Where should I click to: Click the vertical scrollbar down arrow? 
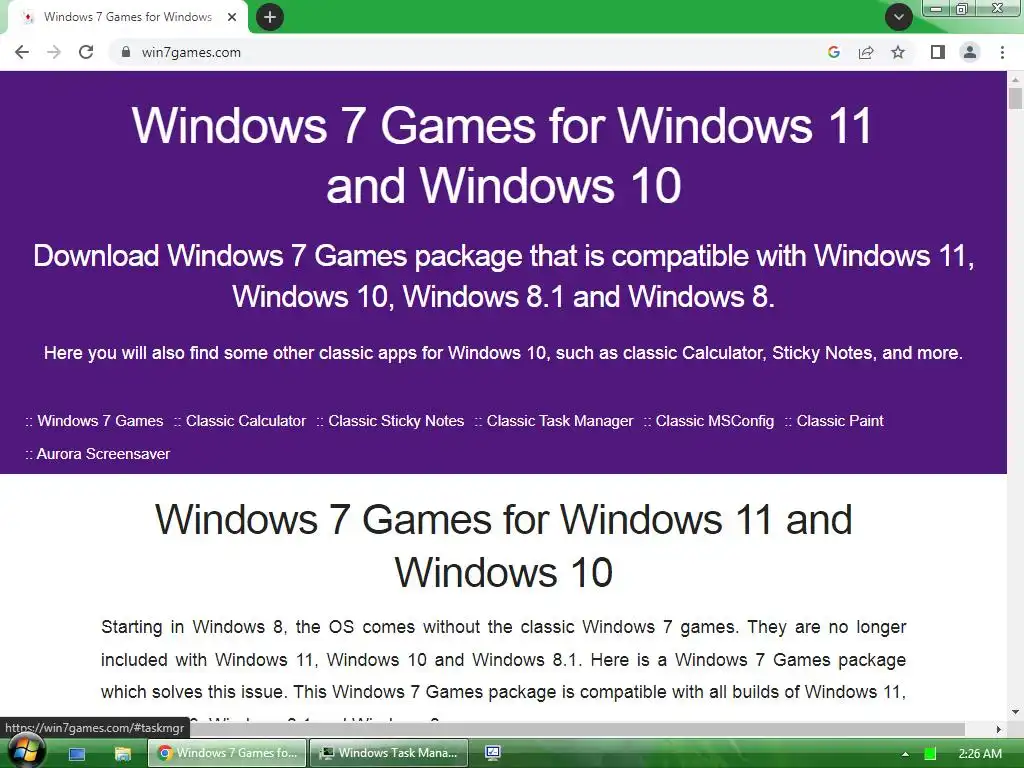pos(1015,712)
